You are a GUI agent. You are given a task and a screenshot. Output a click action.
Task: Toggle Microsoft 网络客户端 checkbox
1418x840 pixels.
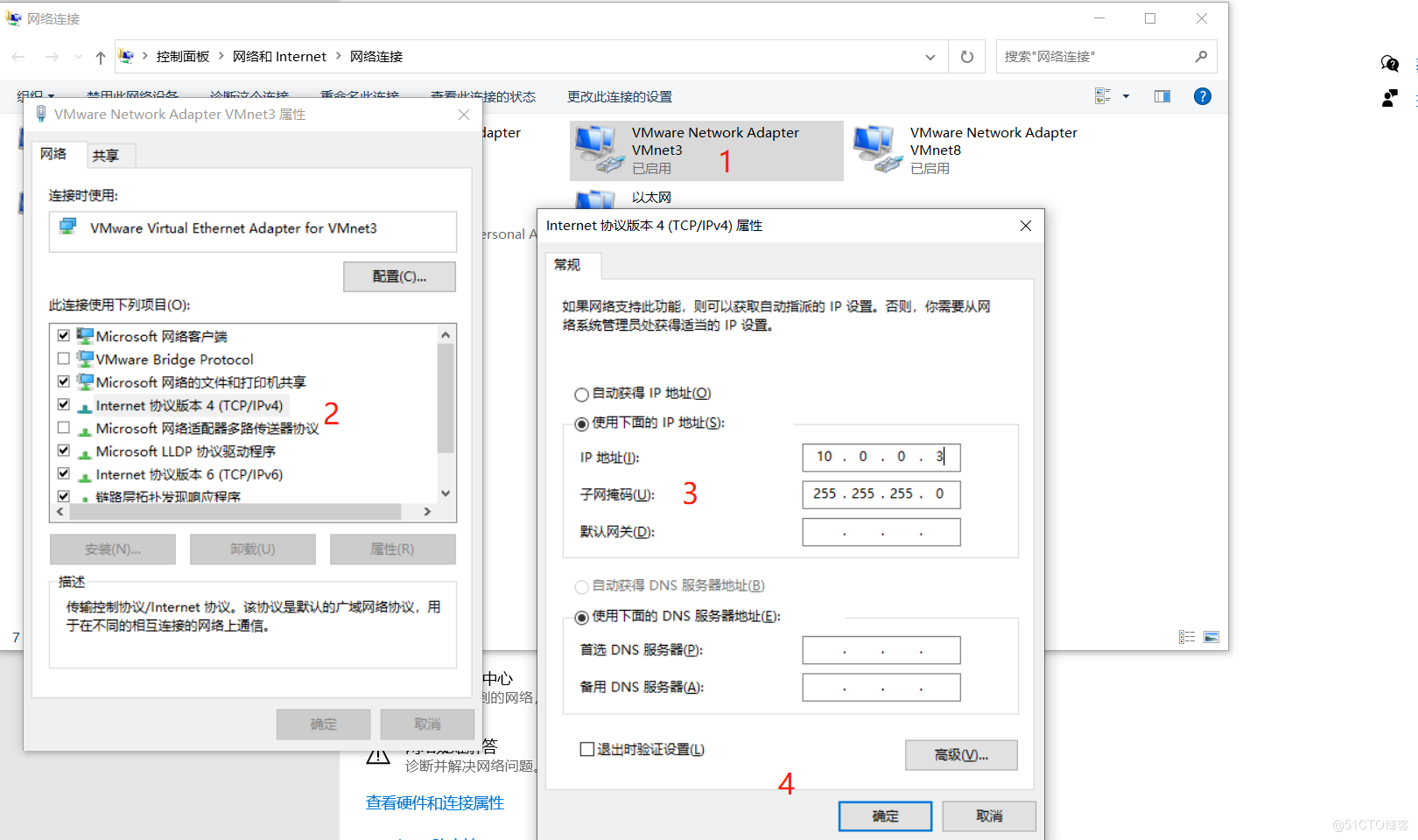click(64, 336)
